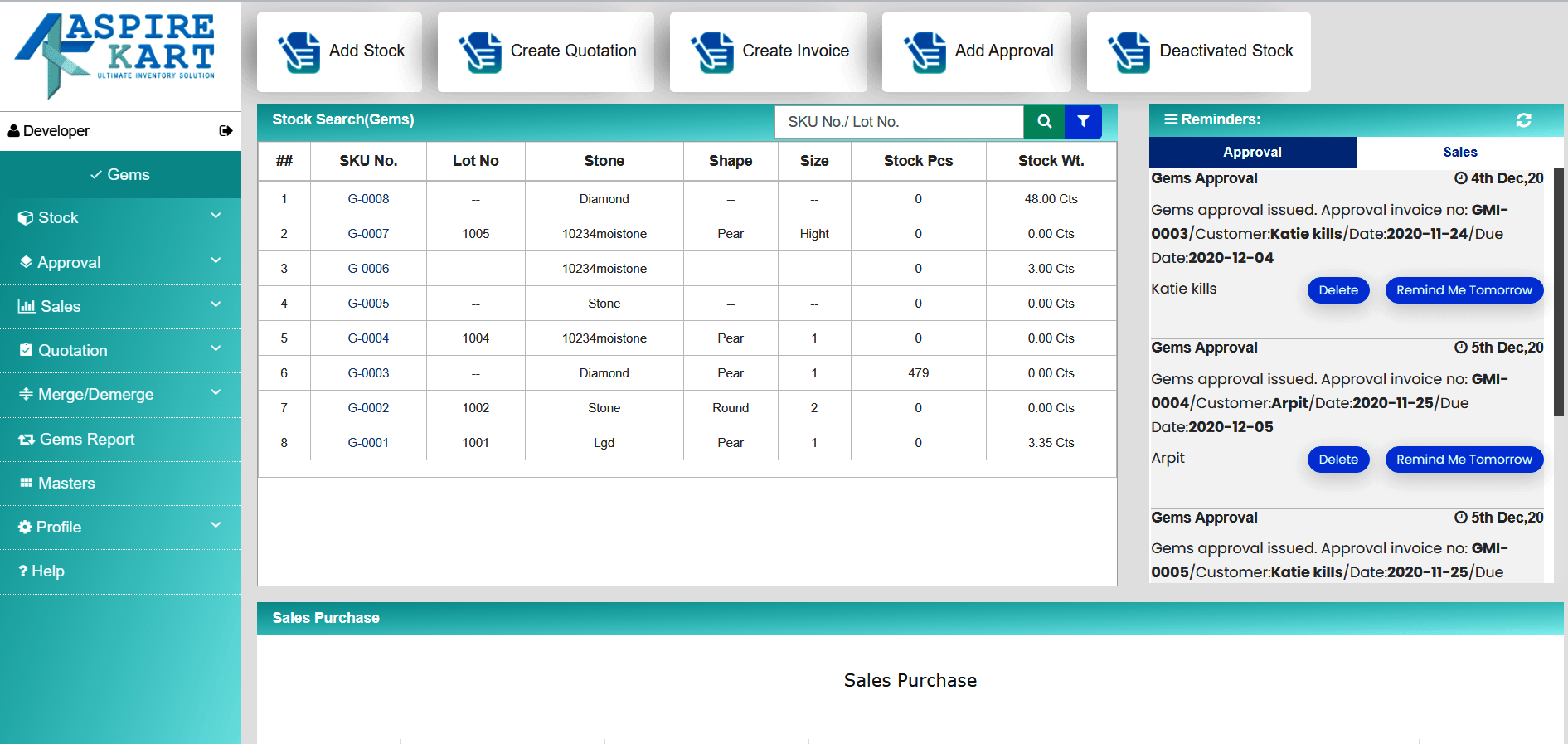The width and height of the screenshot is (1568, 744).
Task: Click the SKU No./Lot No. search field
Action: tap(899, 122)
